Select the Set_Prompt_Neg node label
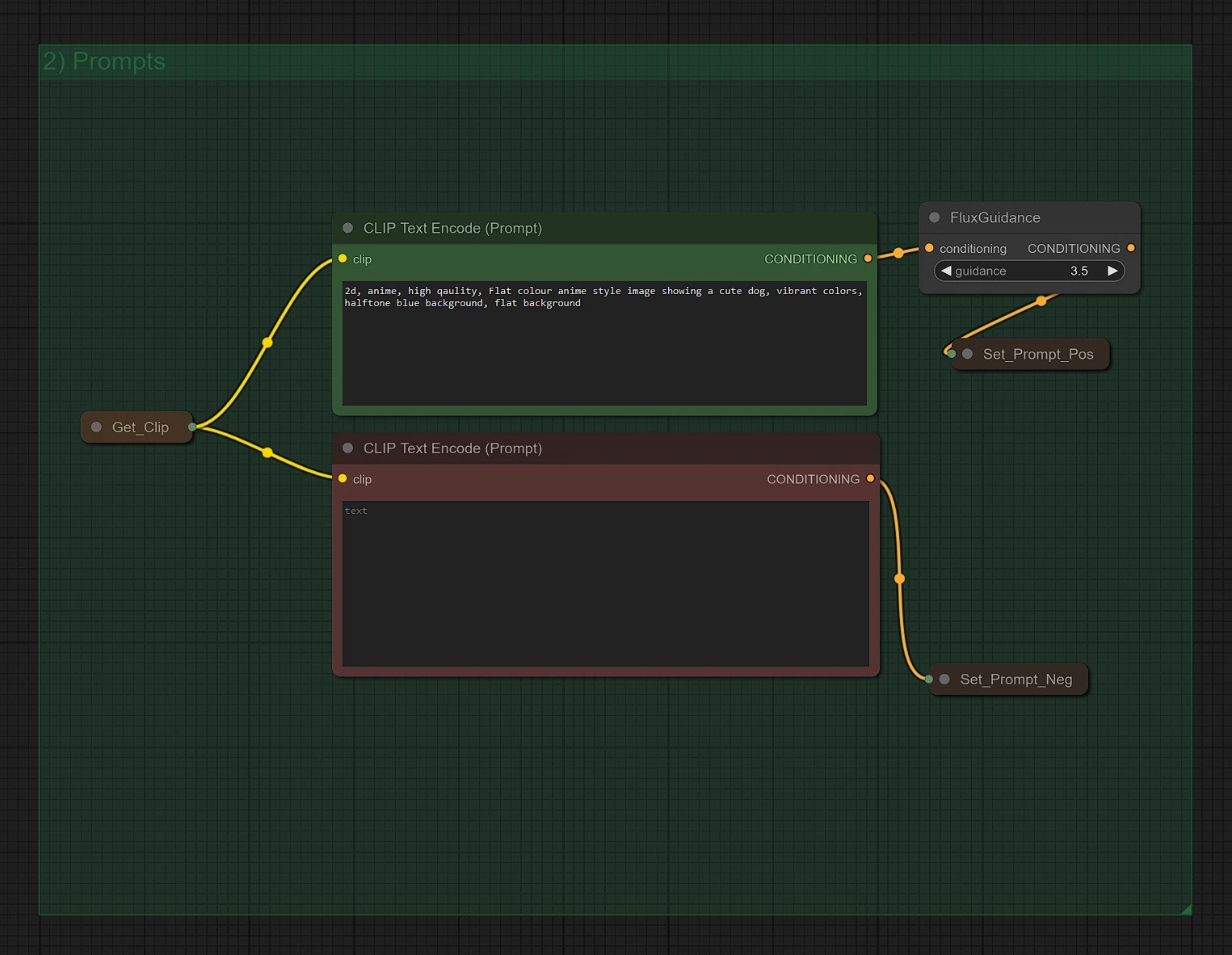 pos(1016,679)
